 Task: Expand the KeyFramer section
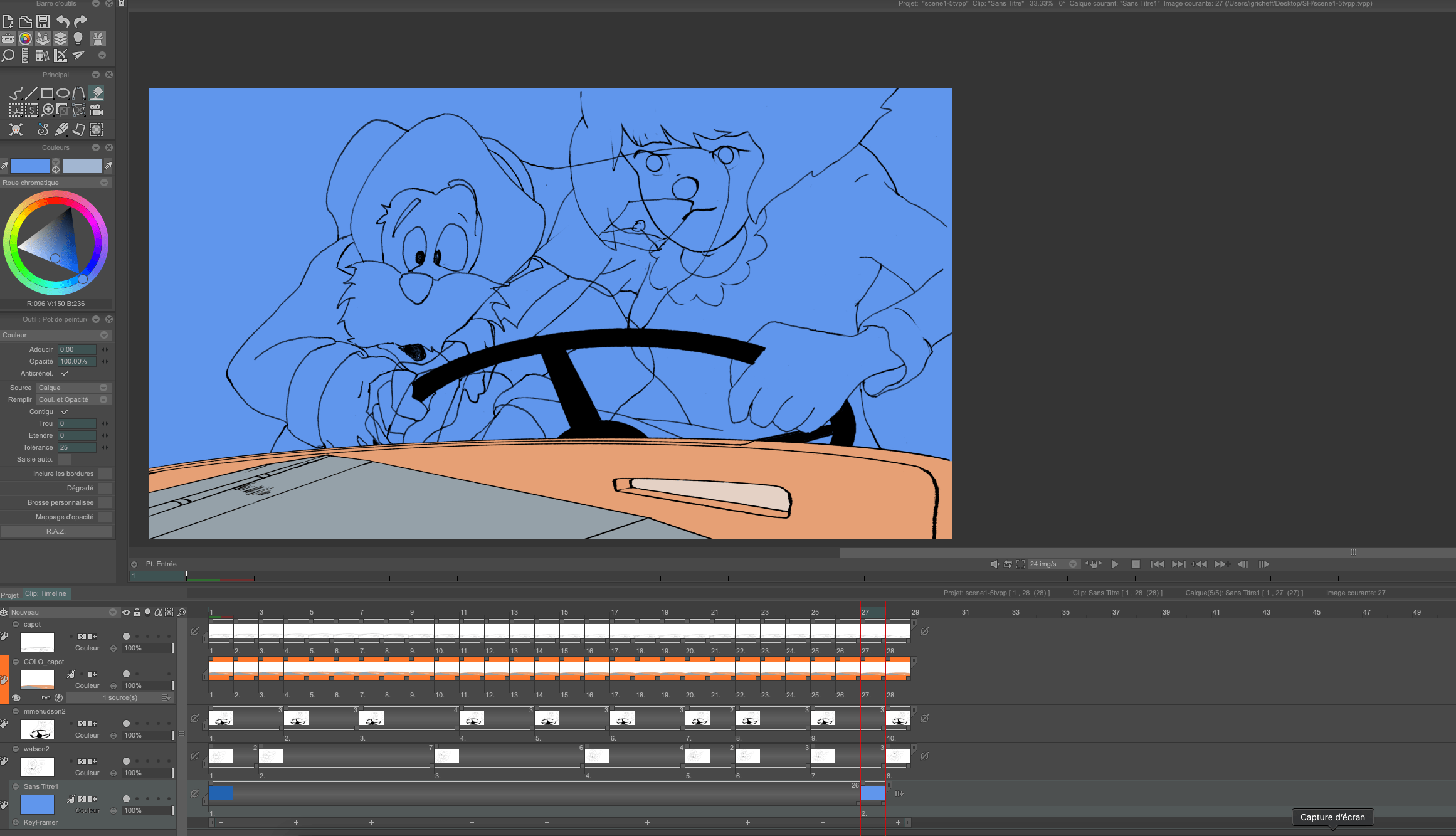[x=16, y=823]
